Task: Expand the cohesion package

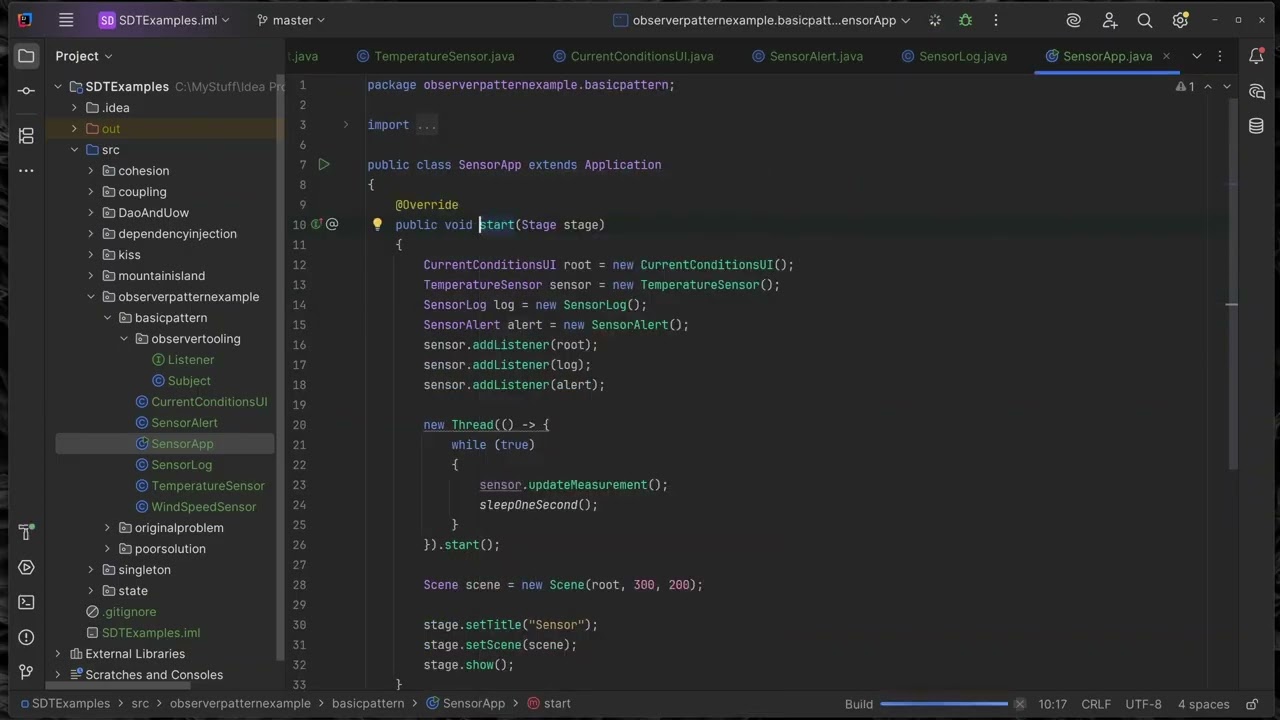Action: click(x=91, y=171)
